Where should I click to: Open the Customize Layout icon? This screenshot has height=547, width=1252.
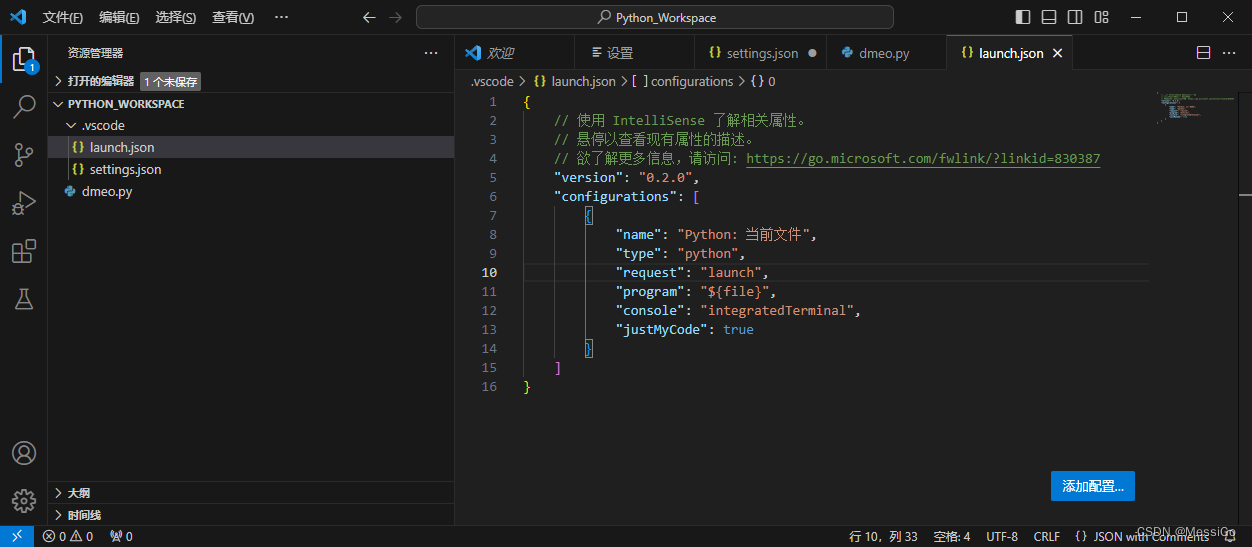[1101, 17]
